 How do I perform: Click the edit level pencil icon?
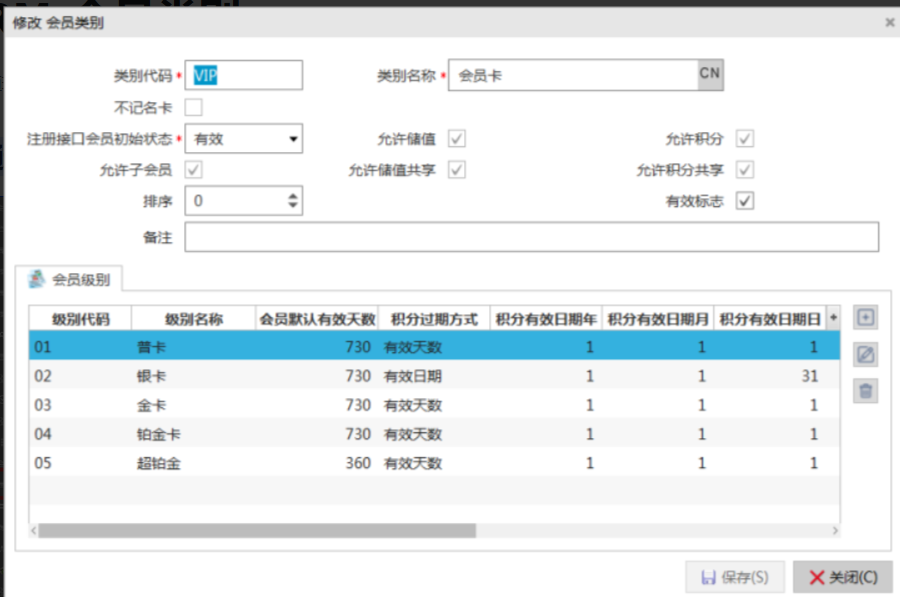(866, 354)
